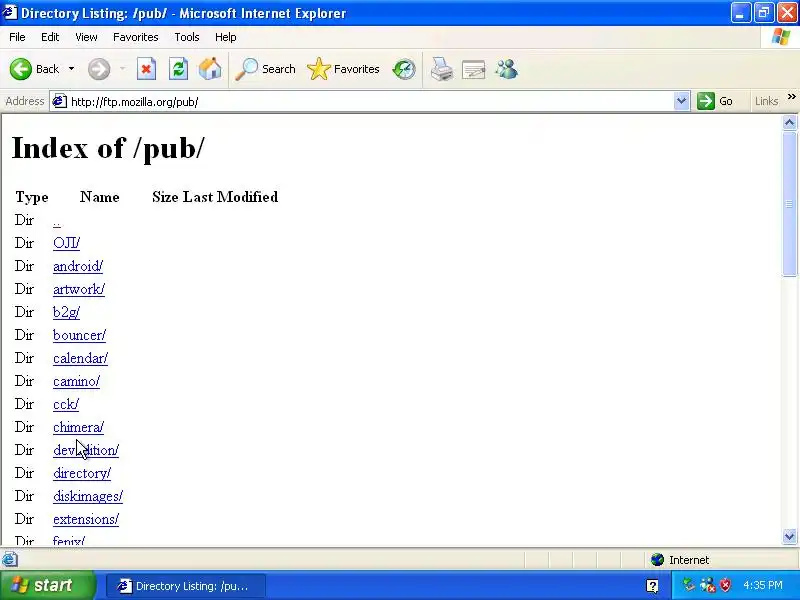This screenshot has height=600, width=800.
Task: Open the Edit menu
Action: pos(50,37)
